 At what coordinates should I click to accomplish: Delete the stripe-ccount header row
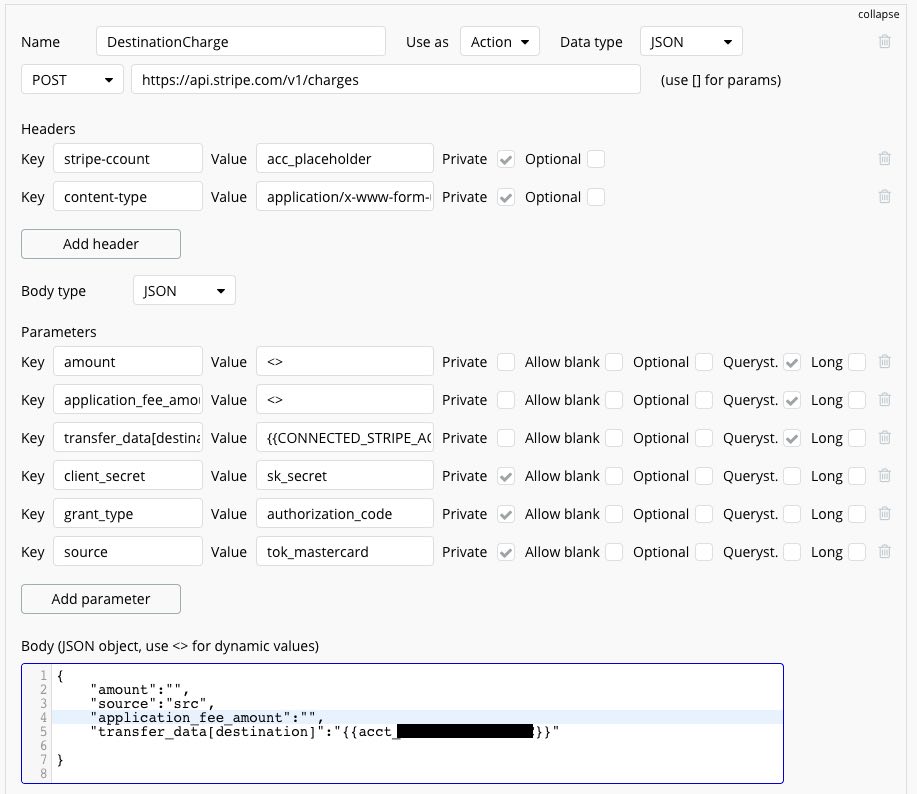884,158
